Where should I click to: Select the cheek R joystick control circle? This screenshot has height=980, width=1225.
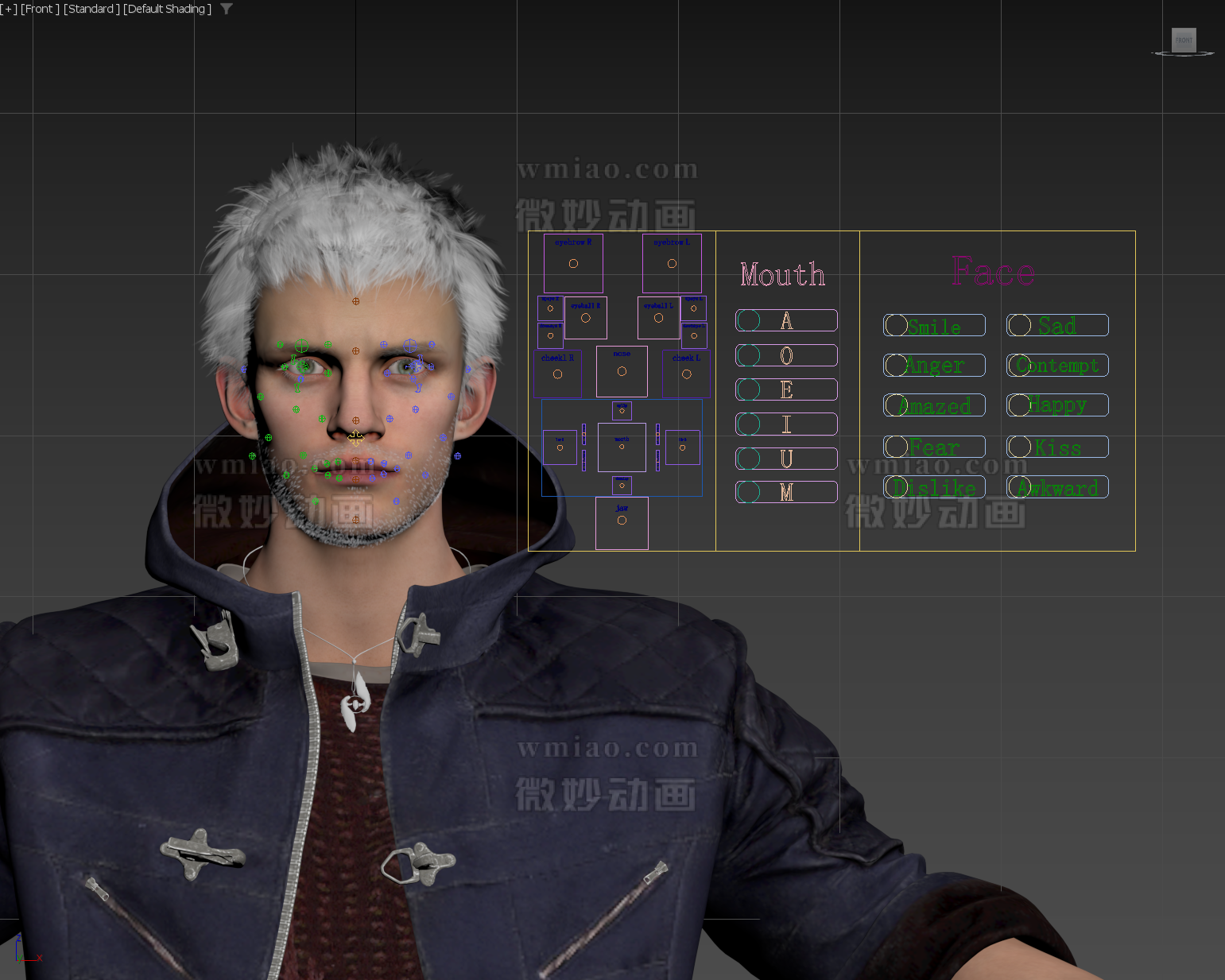click(x=557, y=374)
